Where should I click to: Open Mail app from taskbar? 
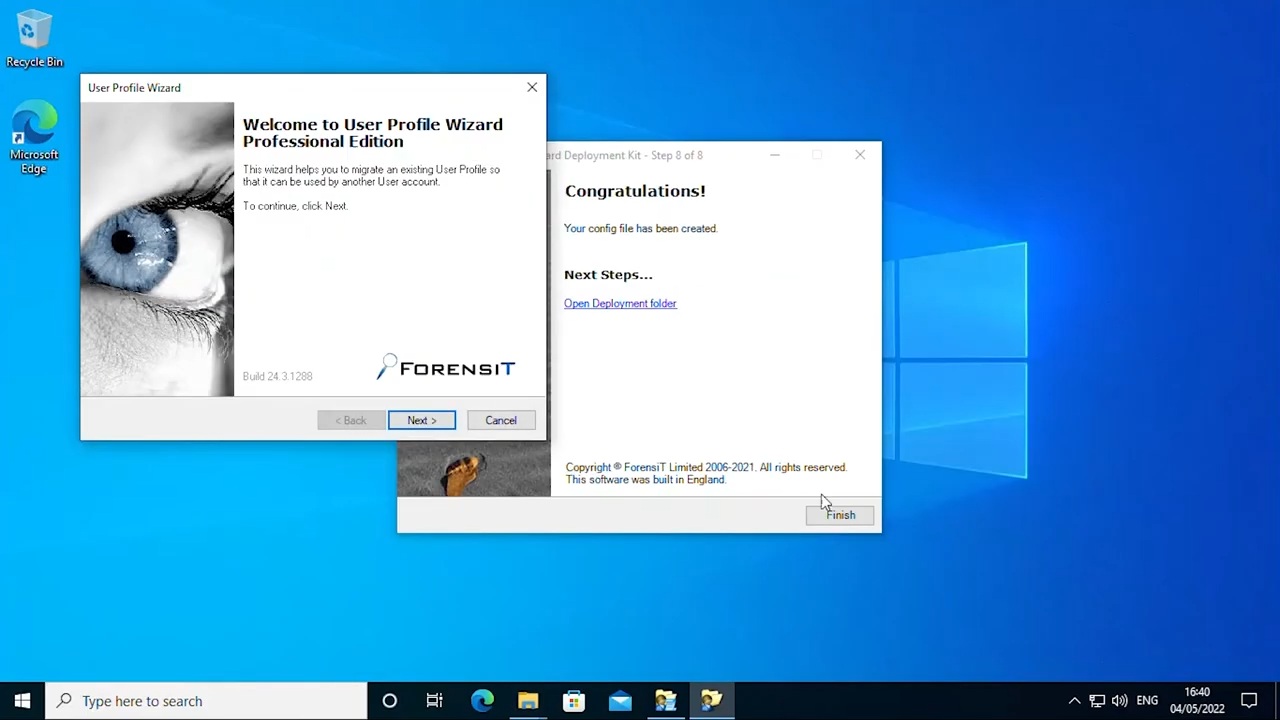(x=620, y=701)
